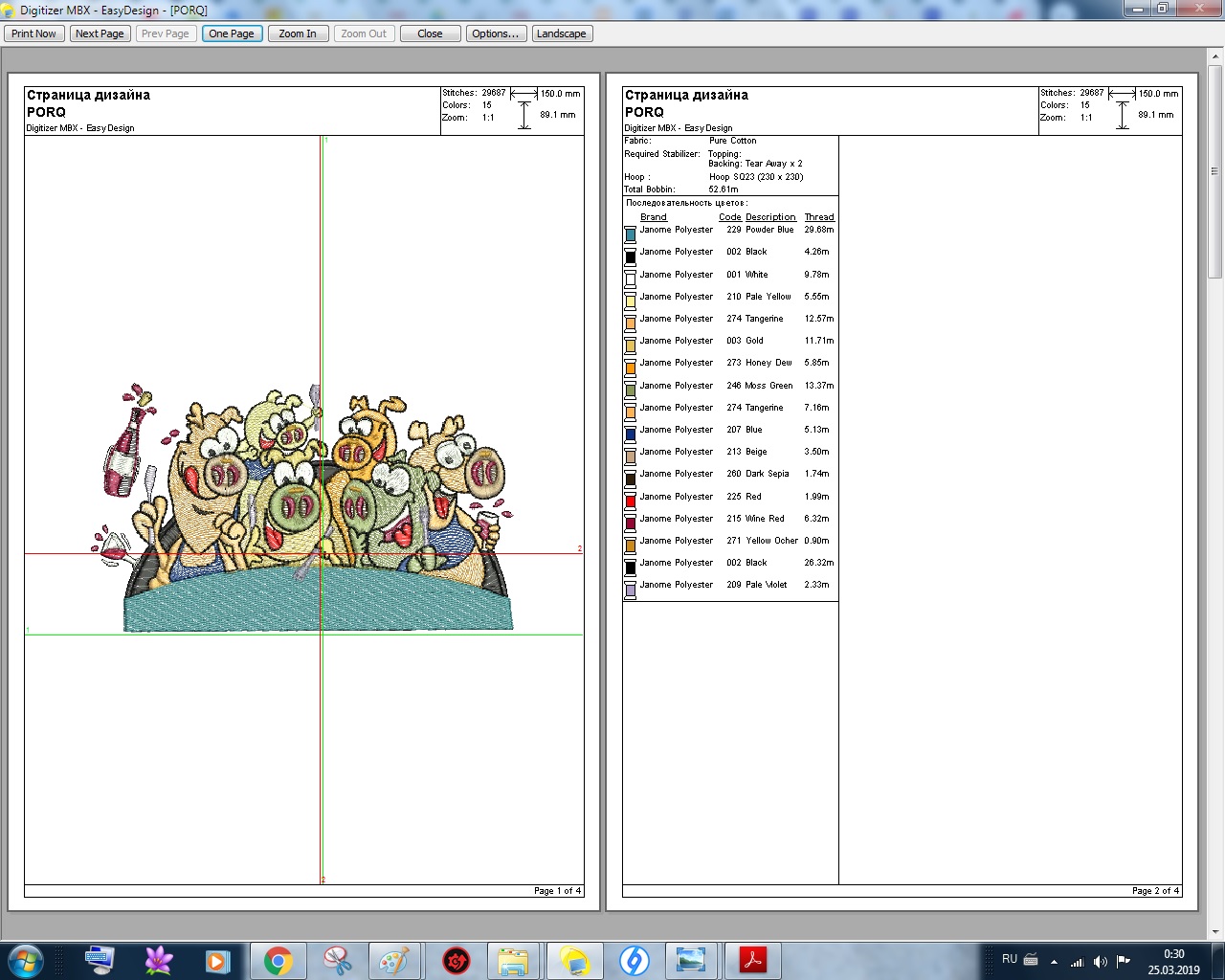The height and width of the screenshot is (980, 1225).
Task: Select the Blue 207 thread swatch
Action: 630,434
